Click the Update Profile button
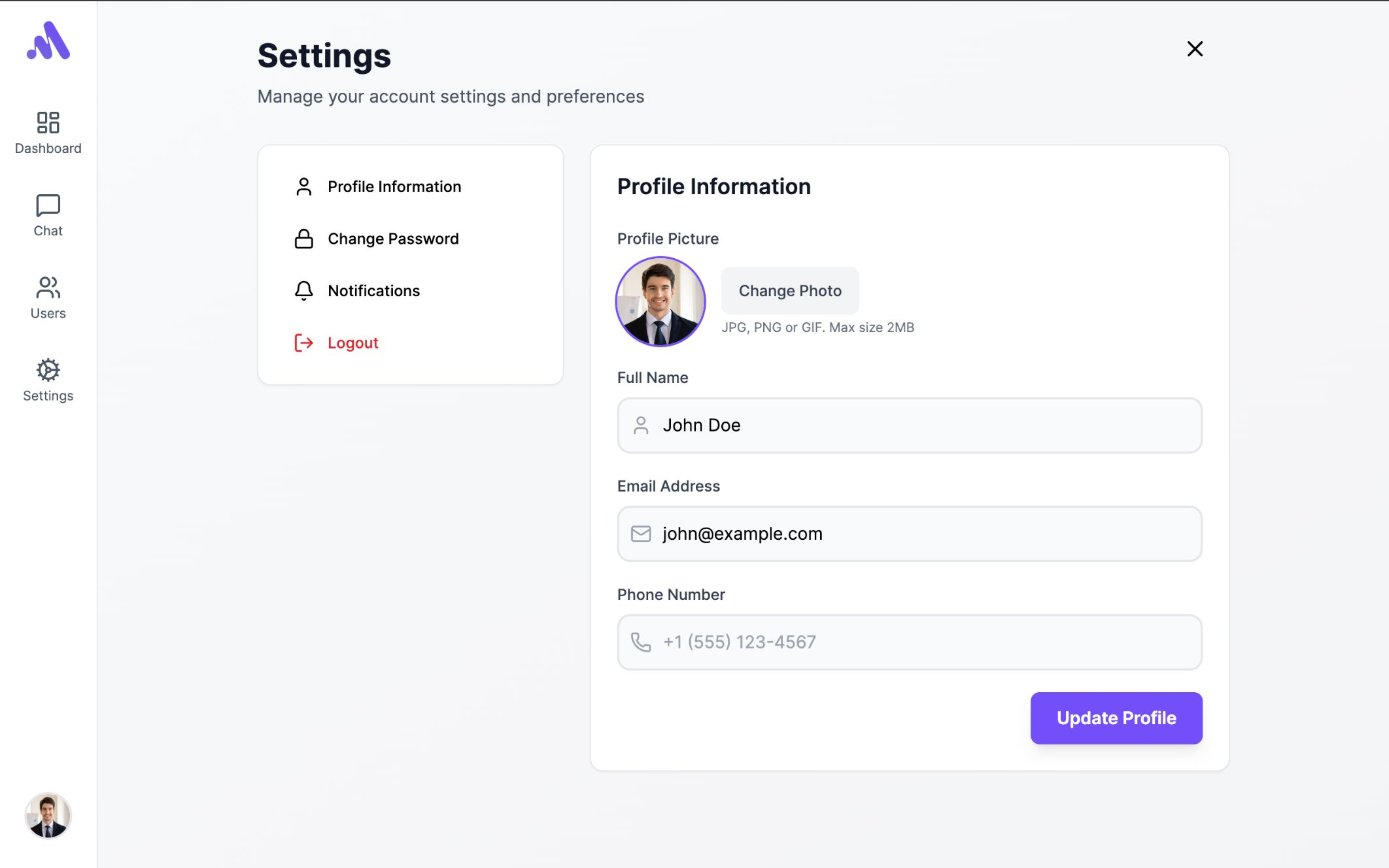Image resolution: width=1389 pixels, height=868 pixels. click(1116, 718)
